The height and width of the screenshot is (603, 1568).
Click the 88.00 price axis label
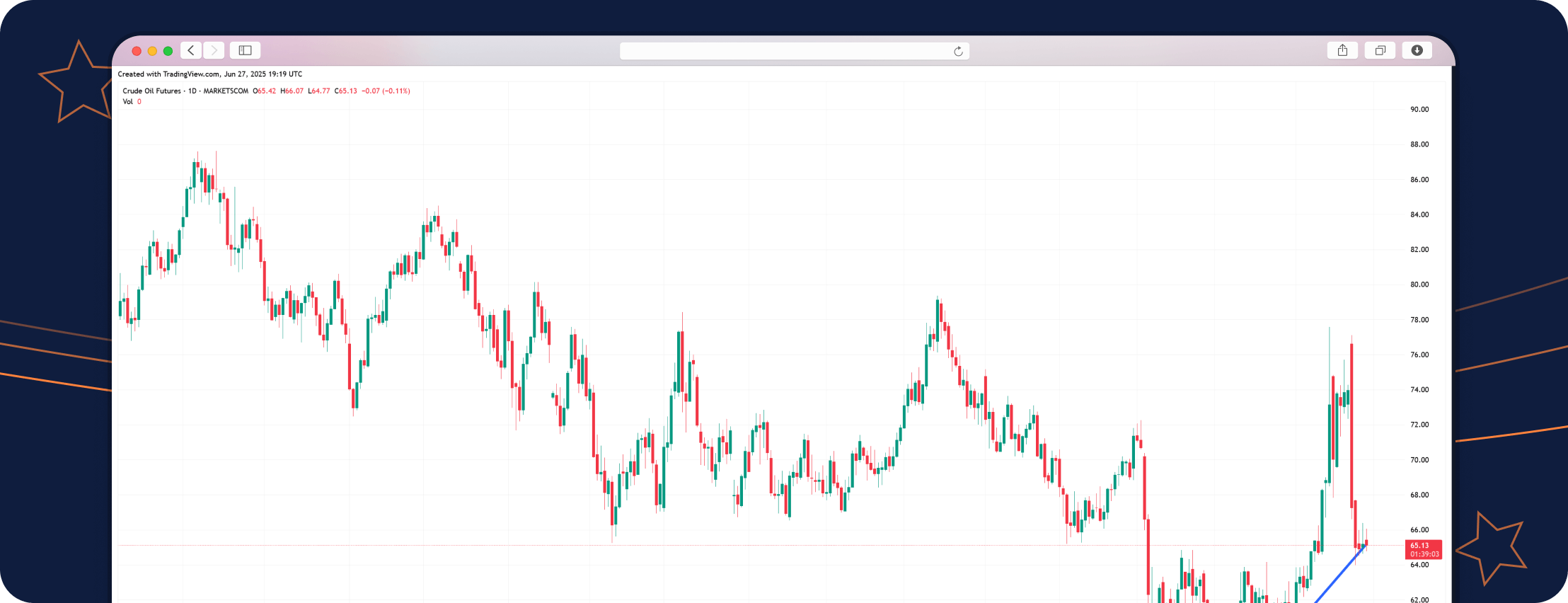coord(1419,144)
